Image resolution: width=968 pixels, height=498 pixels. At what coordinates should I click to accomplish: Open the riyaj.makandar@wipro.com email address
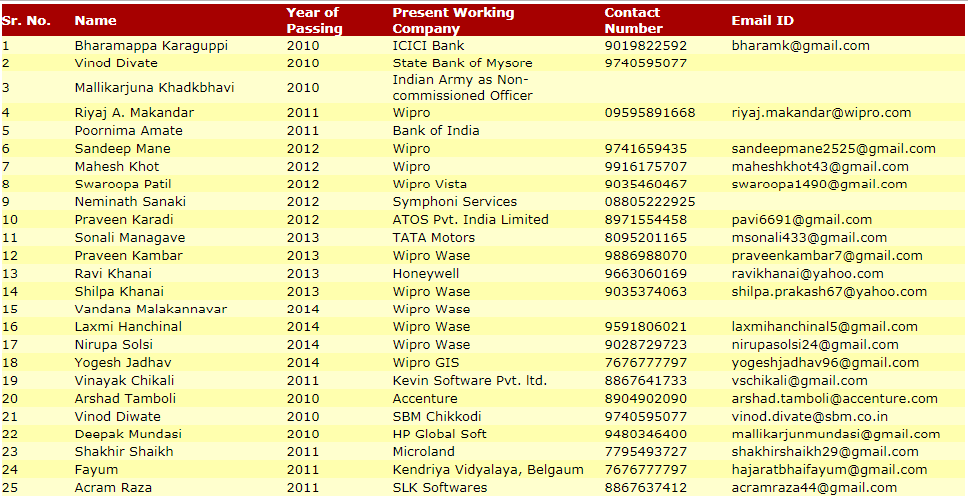(x=821, y=113)
